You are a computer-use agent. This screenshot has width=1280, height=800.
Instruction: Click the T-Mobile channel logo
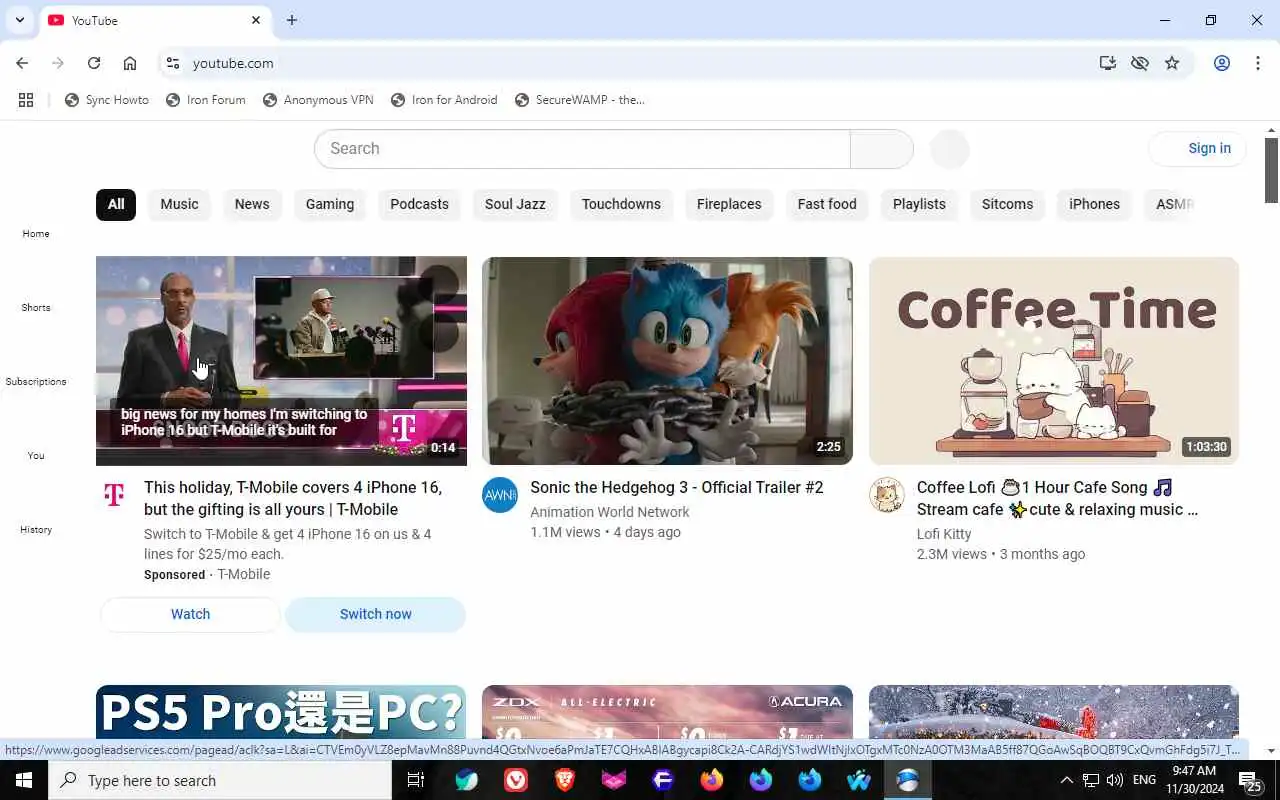point(114,495)
